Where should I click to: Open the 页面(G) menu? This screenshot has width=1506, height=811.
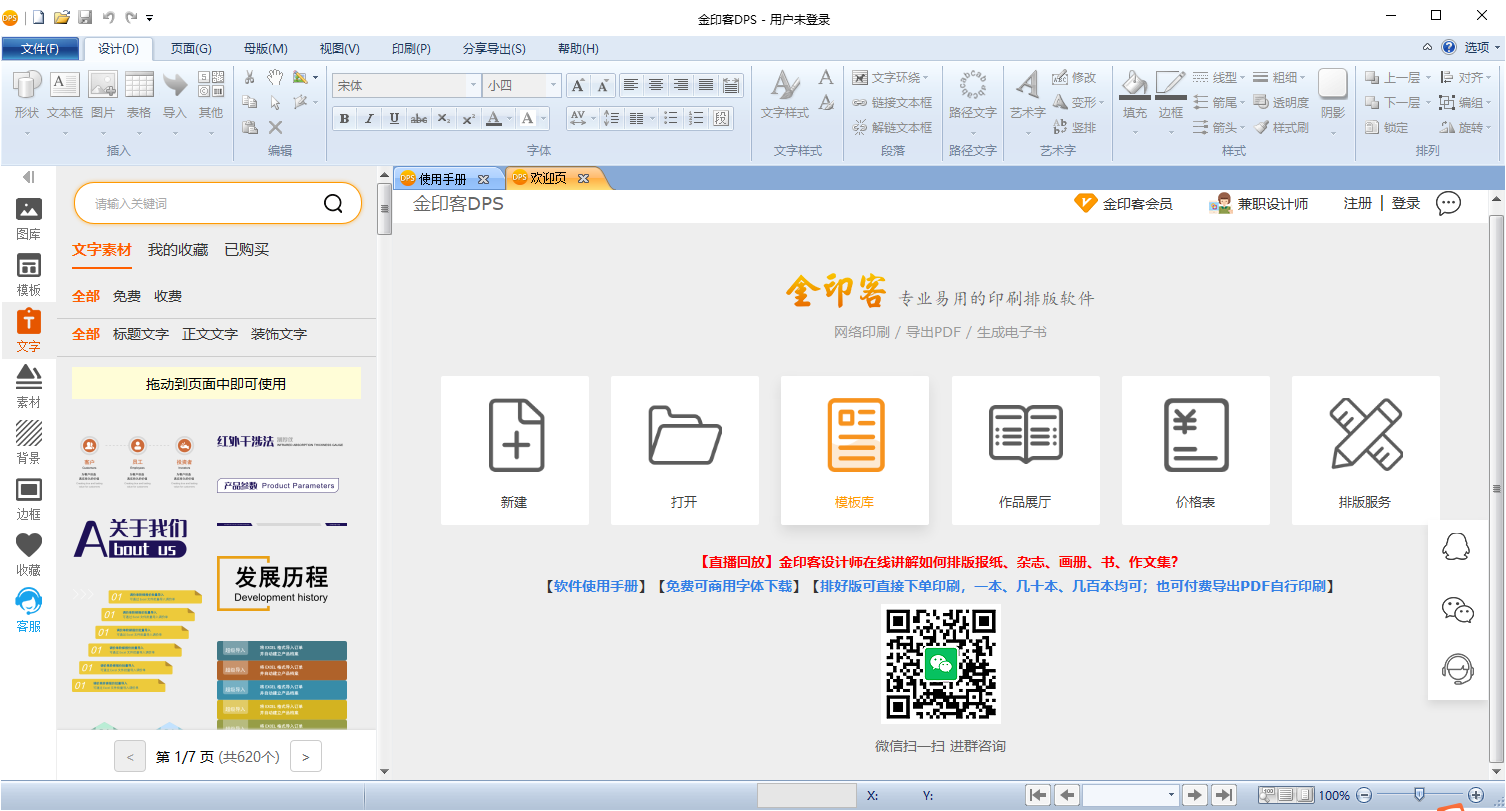(189, 47)
